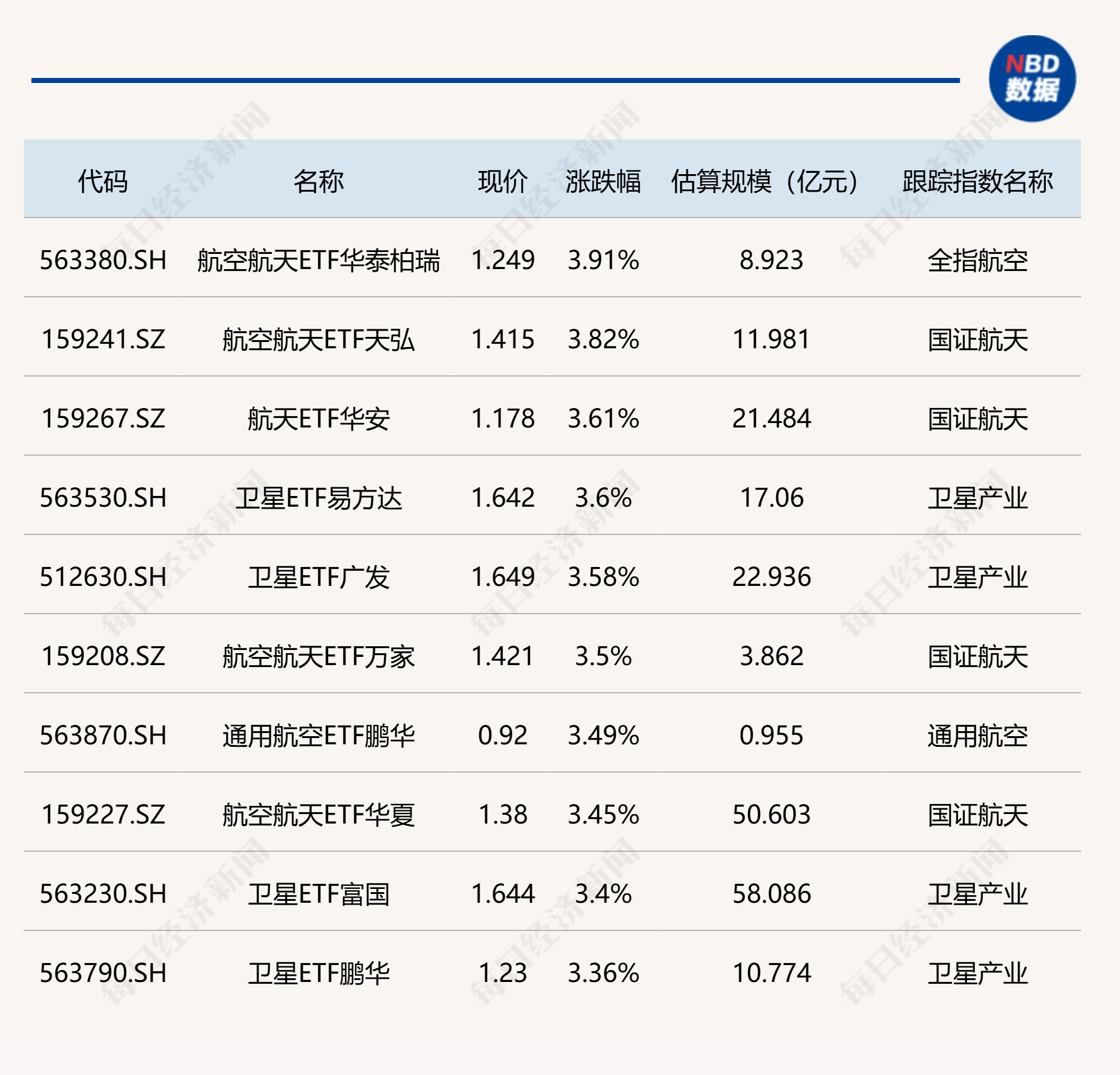The image size is (1120, 1075).
Task: Select code 563380.SH
Action: (103, 260)
